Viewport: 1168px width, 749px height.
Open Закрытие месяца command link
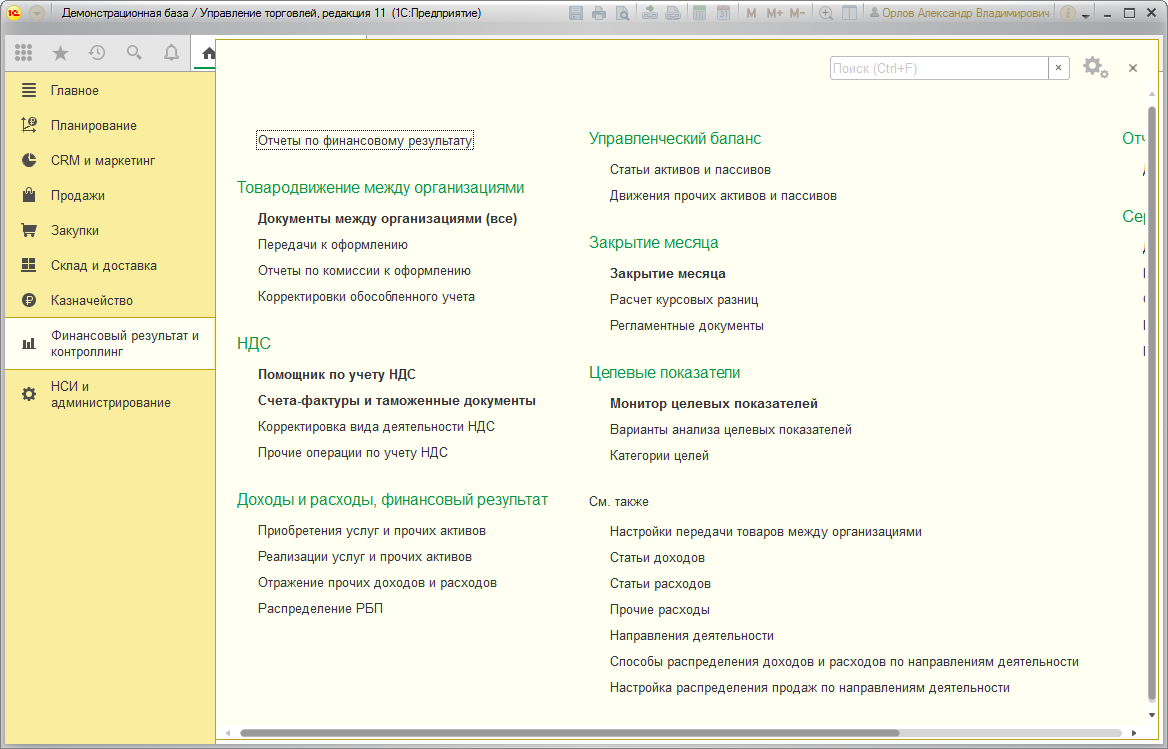(x=667, y=273)
